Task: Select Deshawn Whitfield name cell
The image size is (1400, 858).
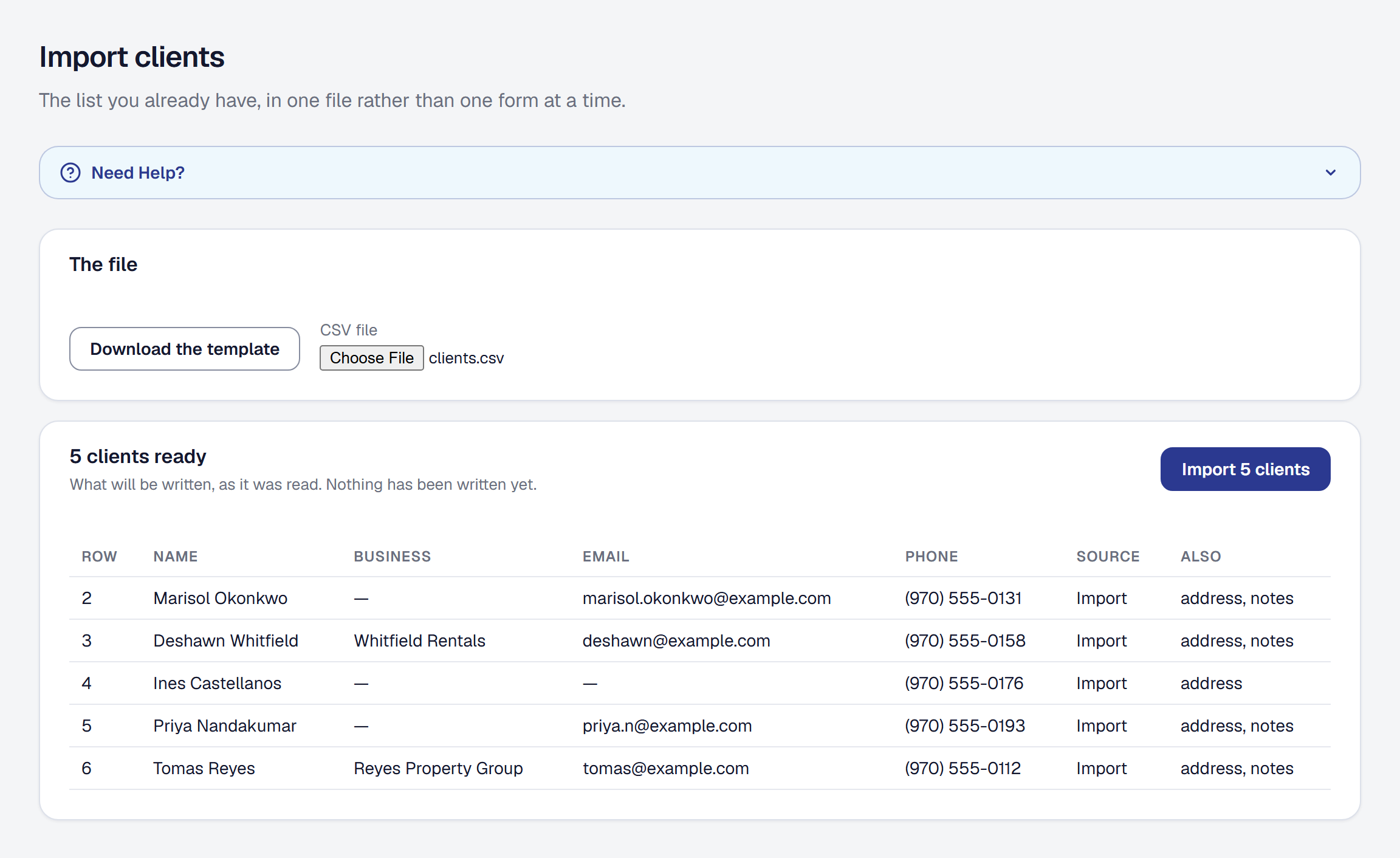Action: (225, 640)
